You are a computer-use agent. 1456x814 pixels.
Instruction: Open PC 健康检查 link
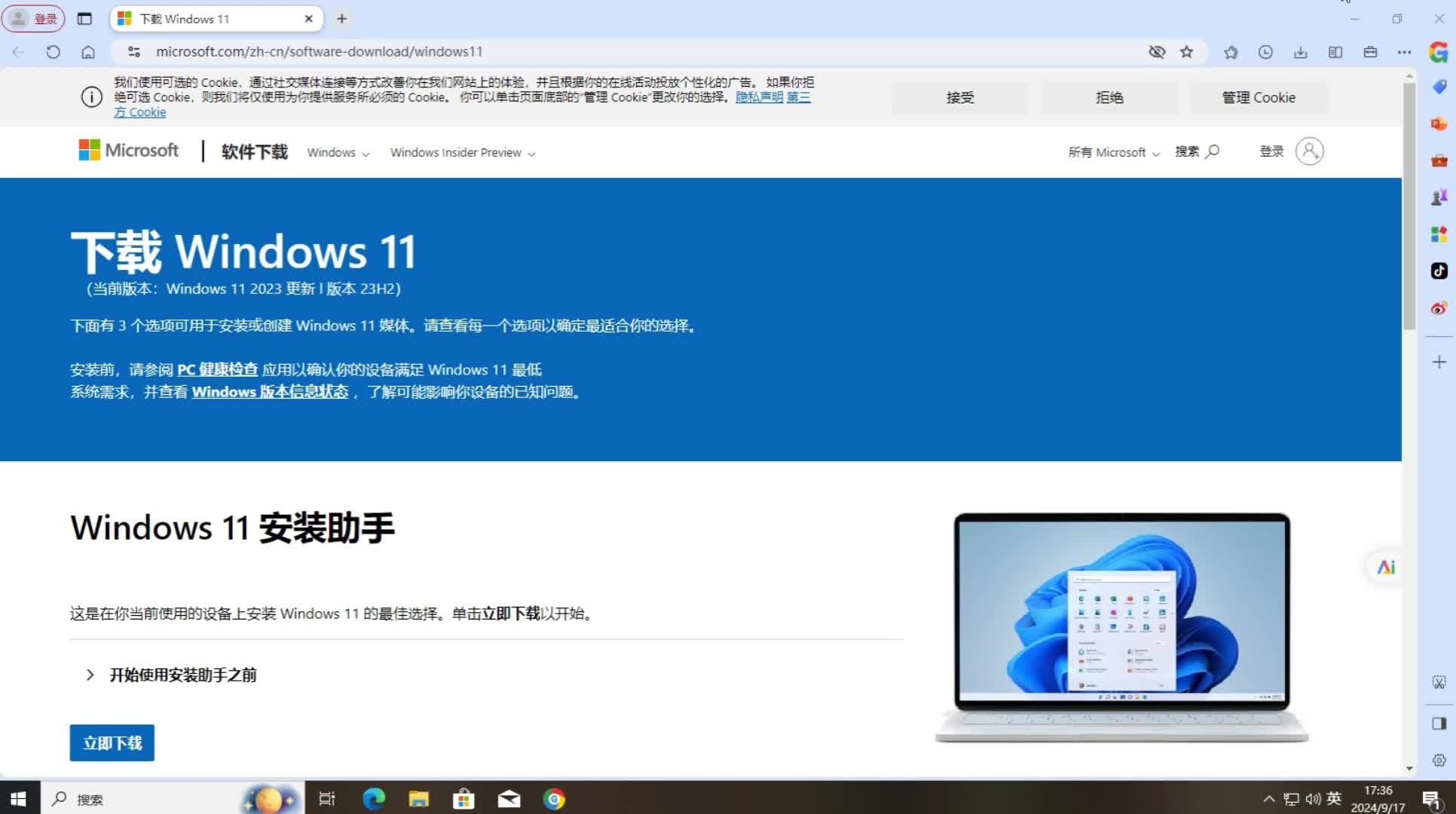pyautogui.click(x=217, y=369)
